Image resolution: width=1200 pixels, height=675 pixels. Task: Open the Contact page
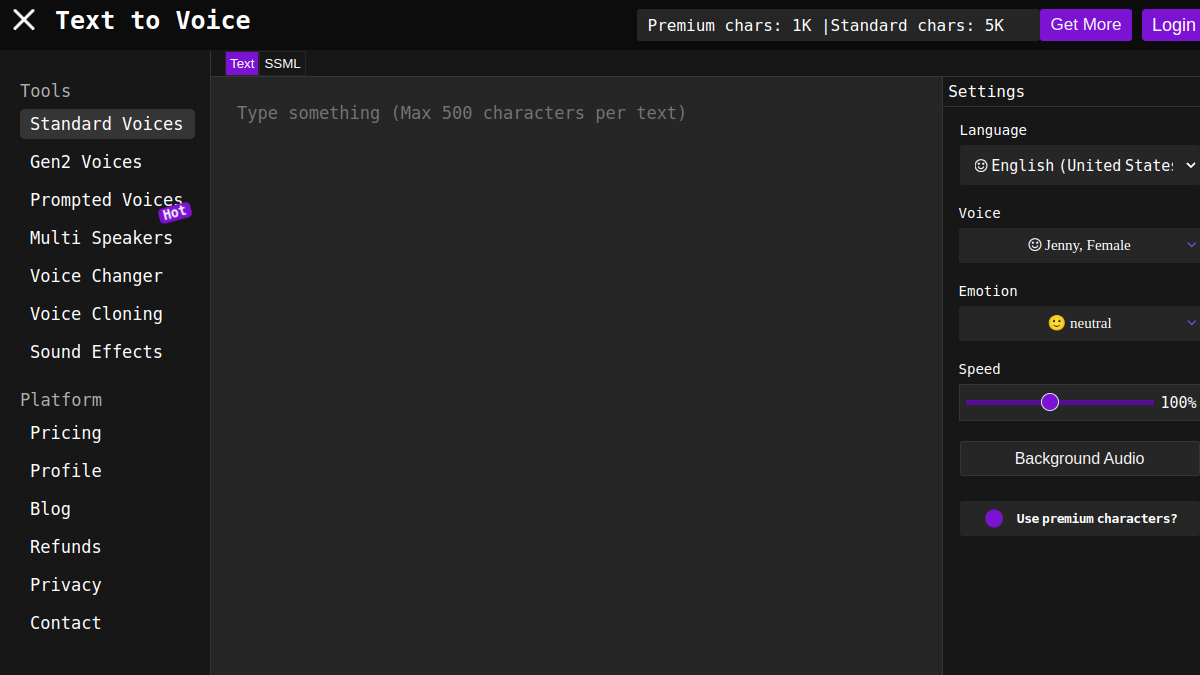coord(66,623)
